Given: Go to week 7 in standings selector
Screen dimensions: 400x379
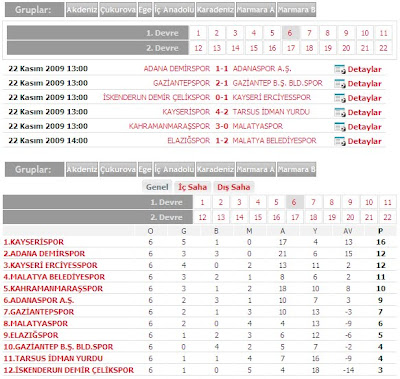Looking at the screenshot, I should coord(313,202).
